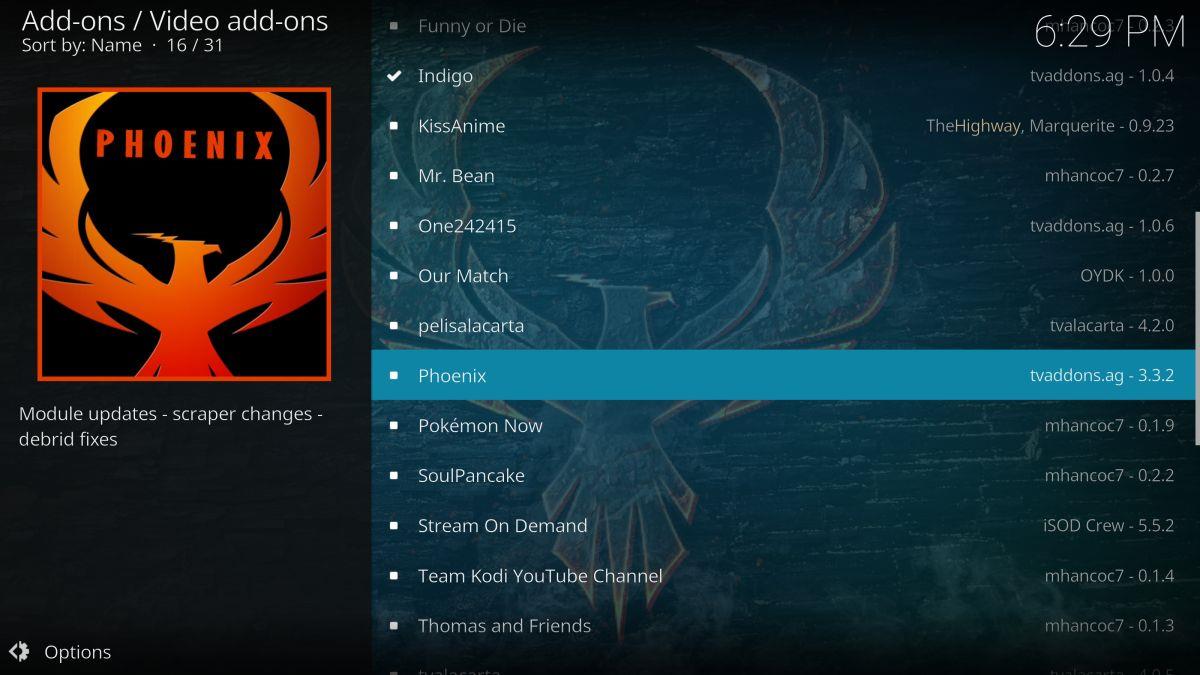Open the Options gear icon
Screen dimensions: 1200x675
click(19, 652)
